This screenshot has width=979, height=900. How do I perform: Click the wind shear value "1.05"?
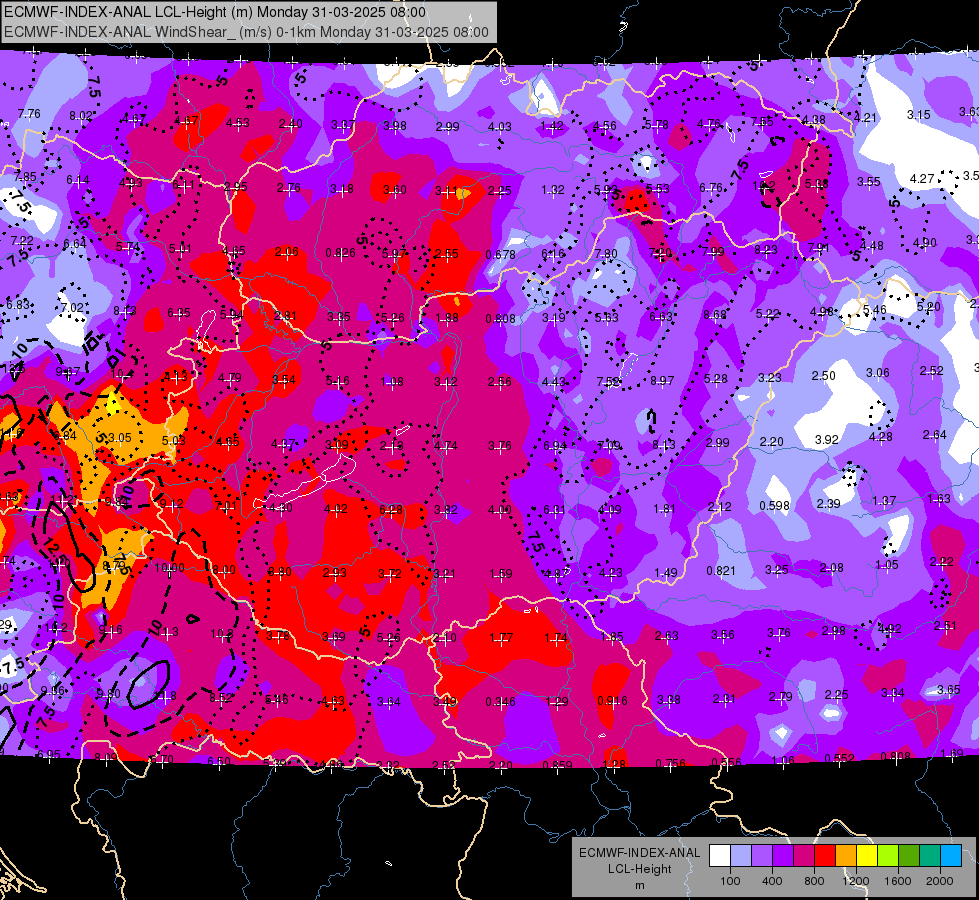click(x=887, y=565)
